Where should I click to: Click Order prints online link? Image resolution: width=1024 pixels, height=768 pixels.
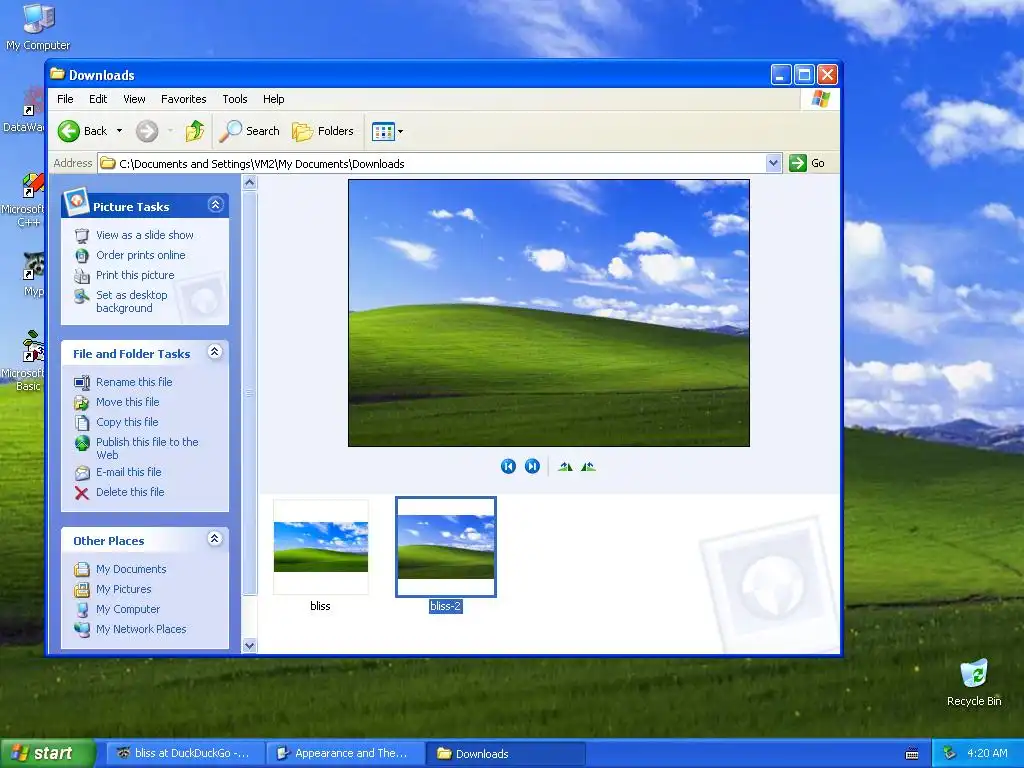(x=141, y=255)
